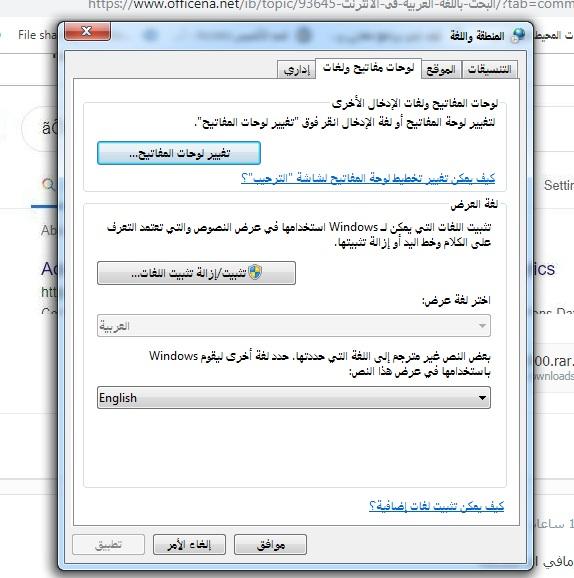The height and width of the screenshot is (578, 574).
Task: Open the العربية display language dropdown
Action: [x=294, y=325]
